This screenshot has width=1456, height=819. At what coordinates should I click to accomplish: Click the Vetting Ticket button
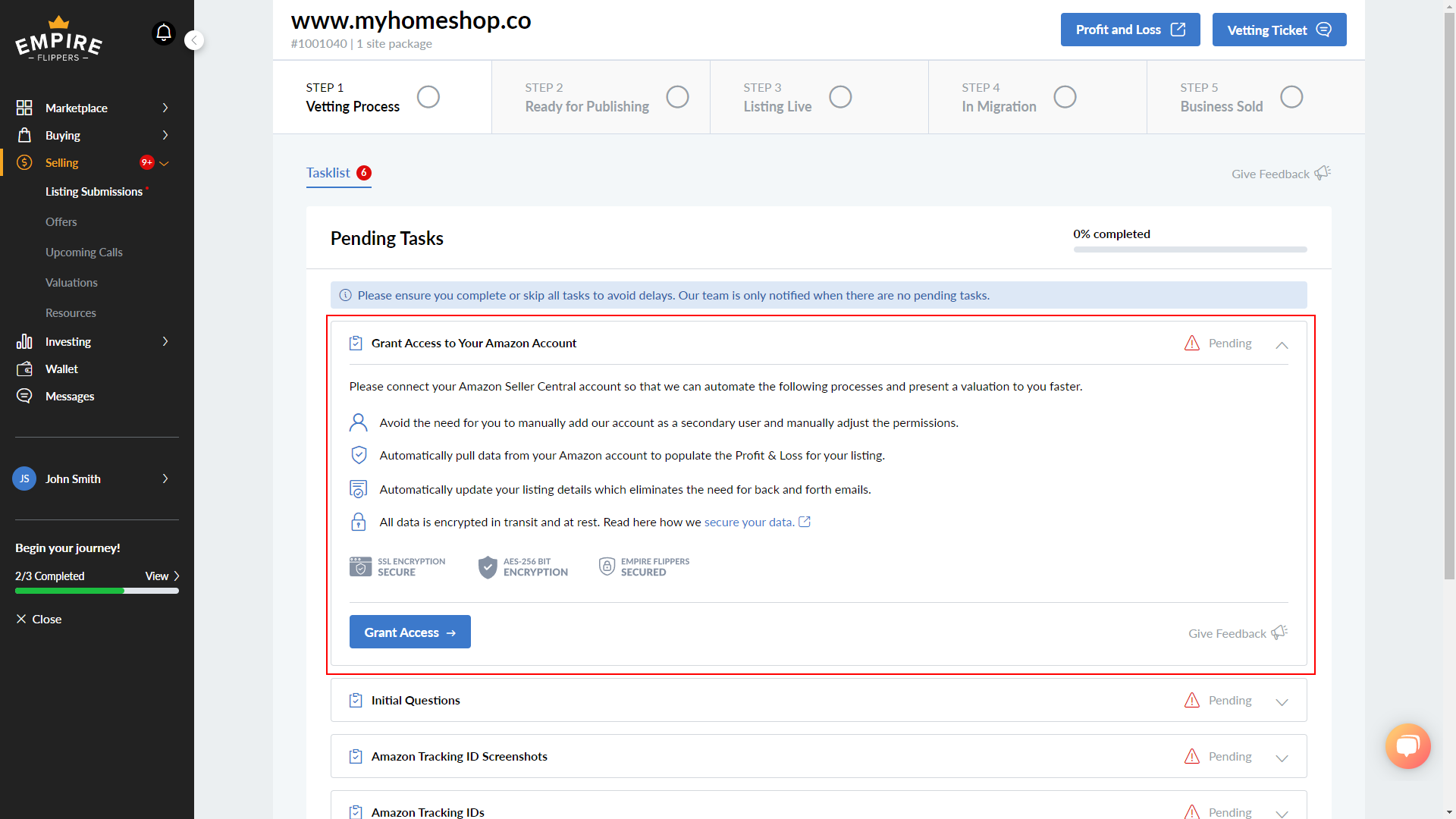[1279, 30]
